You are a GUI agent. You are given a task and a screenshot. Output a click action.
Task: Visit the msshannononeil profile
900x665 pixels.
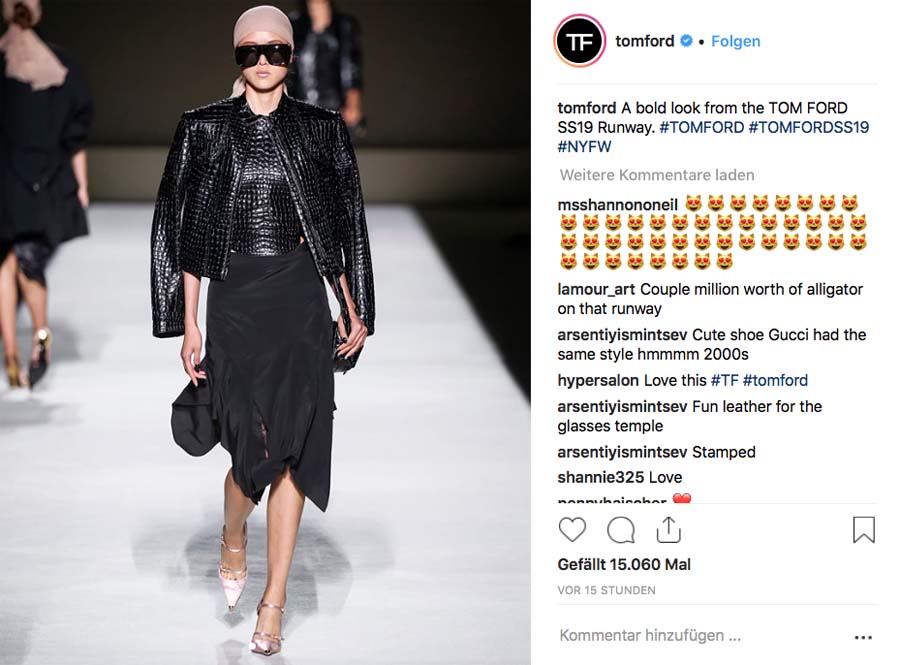[618, 205]
